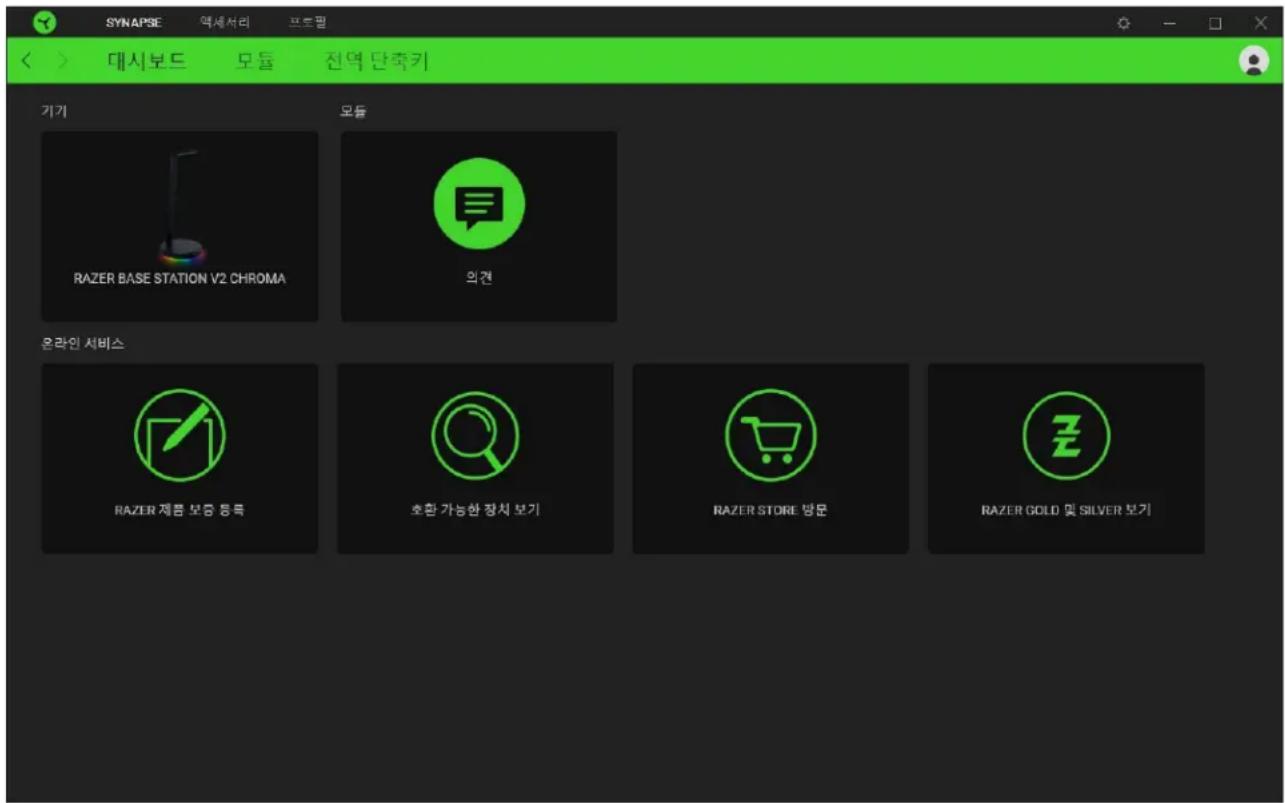This screenshot has height=803, width=1285.
Task: Open the user profile avatar icon
Action: click(x=1252, y=61)
